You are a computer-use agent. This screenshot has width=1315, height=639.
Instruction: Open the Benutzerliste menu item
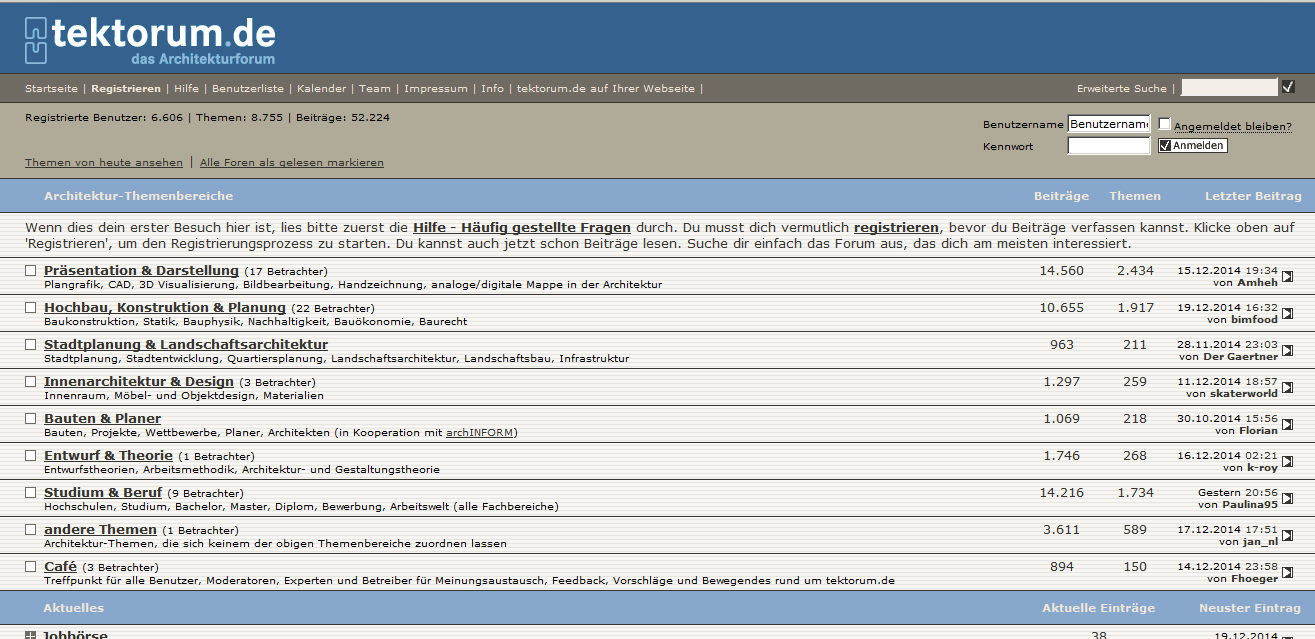248,88
